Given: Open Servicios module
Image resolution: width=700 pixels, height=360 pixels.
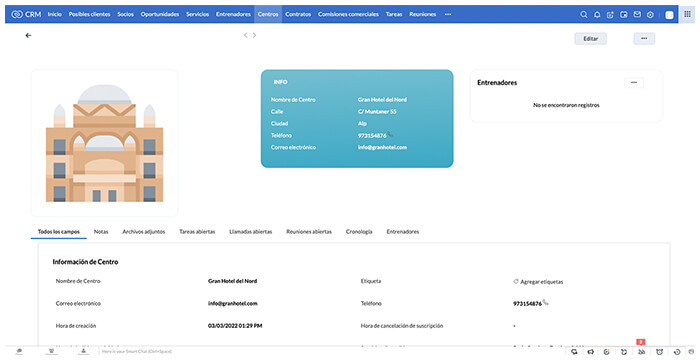Looking at the screenshot, I should click(197, 14).
